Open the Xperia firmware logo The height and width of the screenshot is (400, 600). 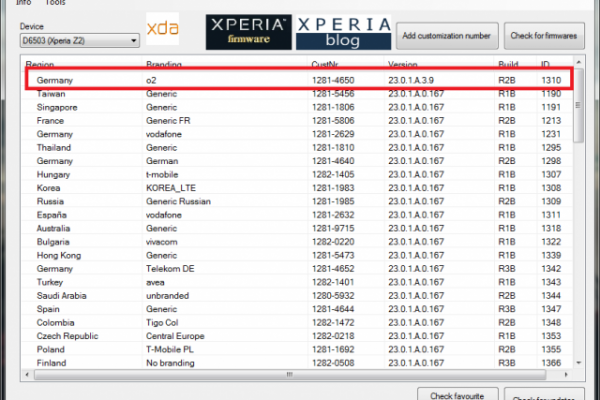coord(248,32)
